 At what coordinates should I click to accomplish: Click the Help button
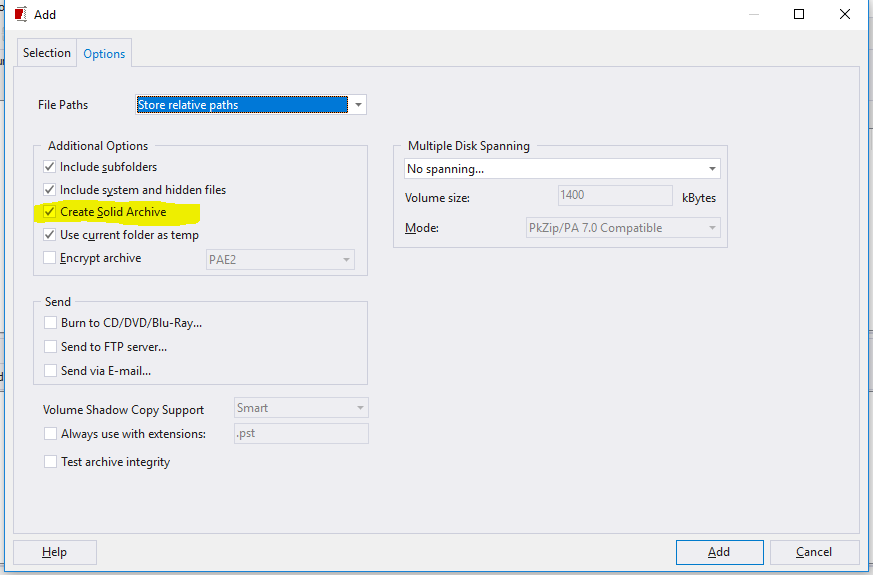point(55,552)
